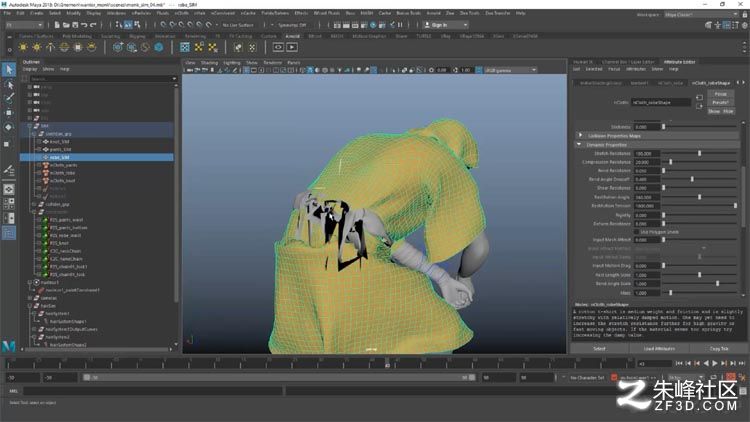Pick the Scale tool in toolbox
This screenshot has height=422, width=750.
(x=7, y=144)
